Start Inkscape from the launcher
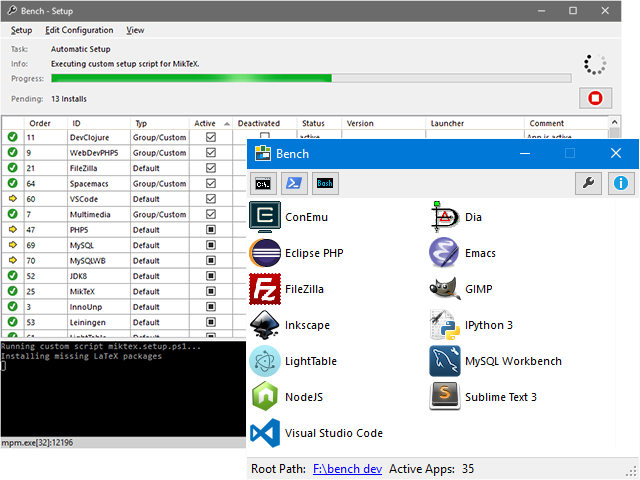 point(265,325)
